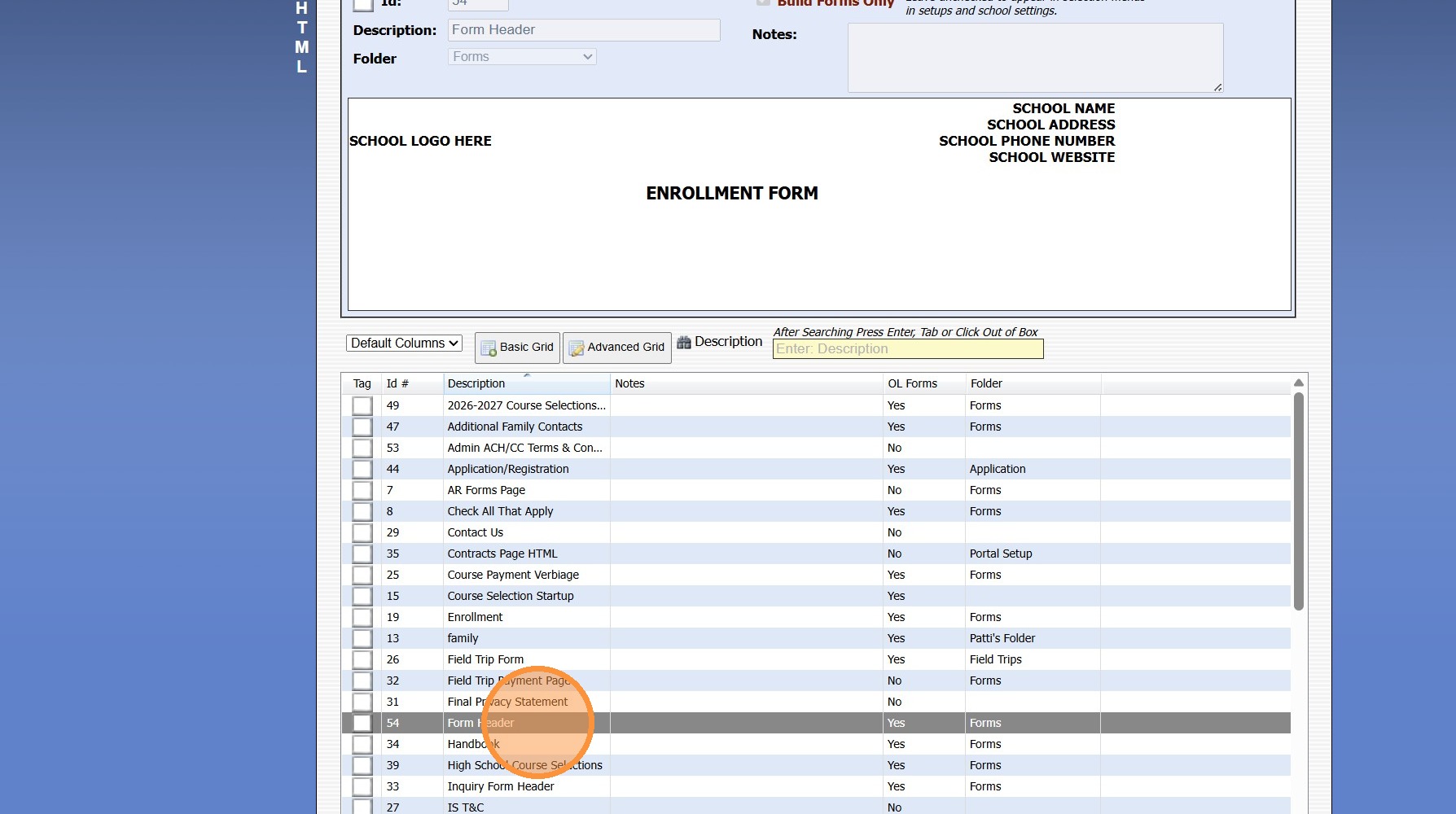Open the Folder dropdown showing Forms
This screenshot has height=814, width=1456.
pos(522,57)
